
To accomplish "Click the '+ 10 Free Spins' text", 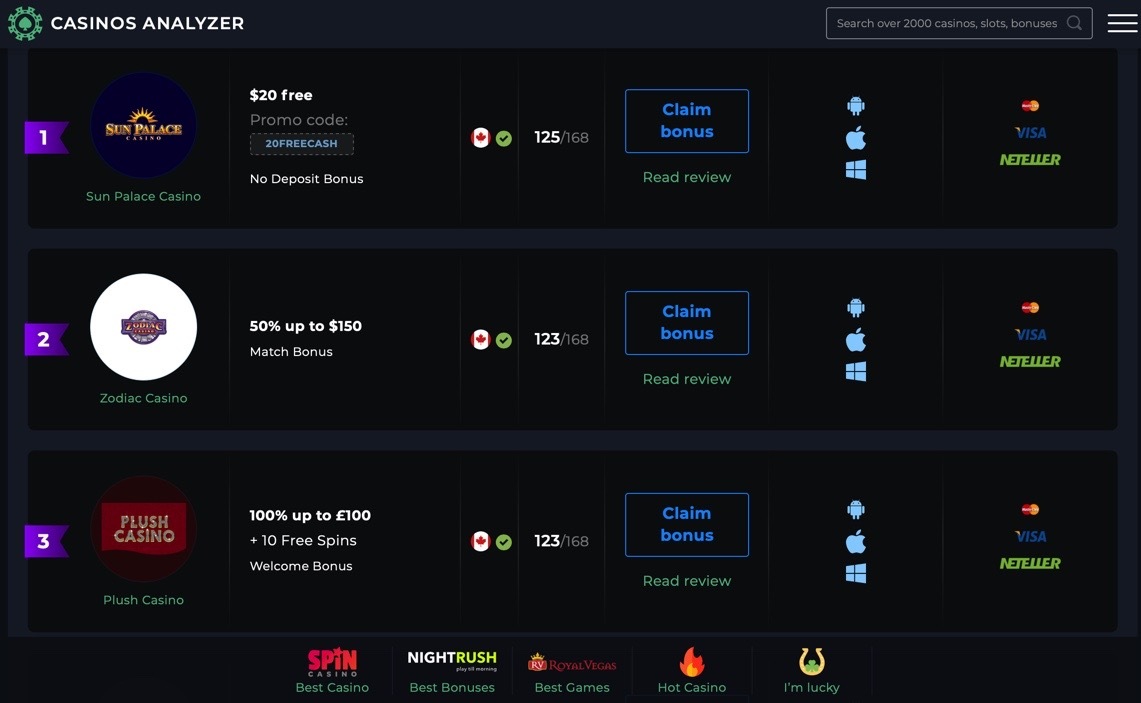I will pos(303,541).
